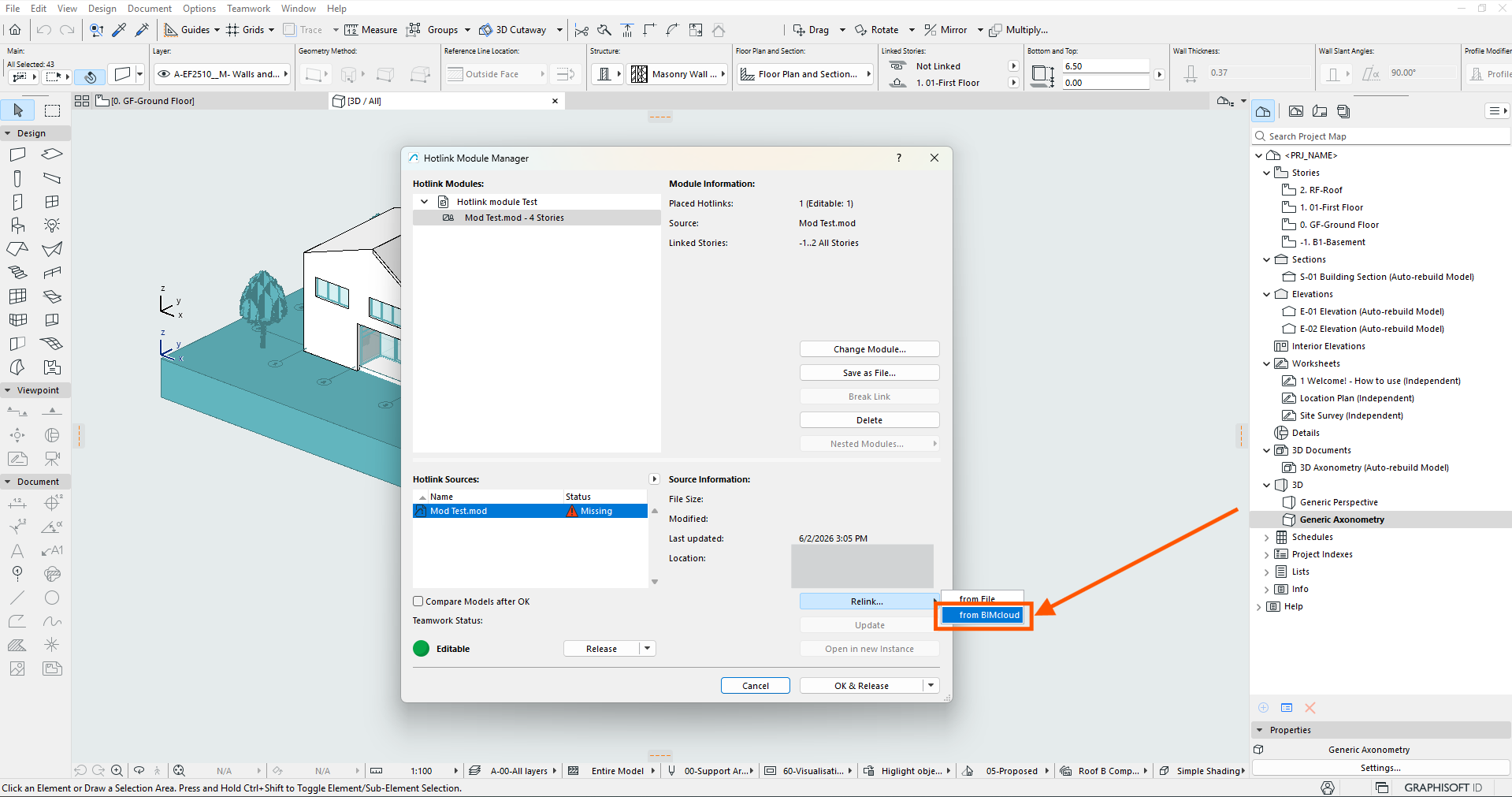This screenshot has width=1512, height=797.
Task: Click help question mark in Hotlink dialog
Action: (x=899, y=158)
